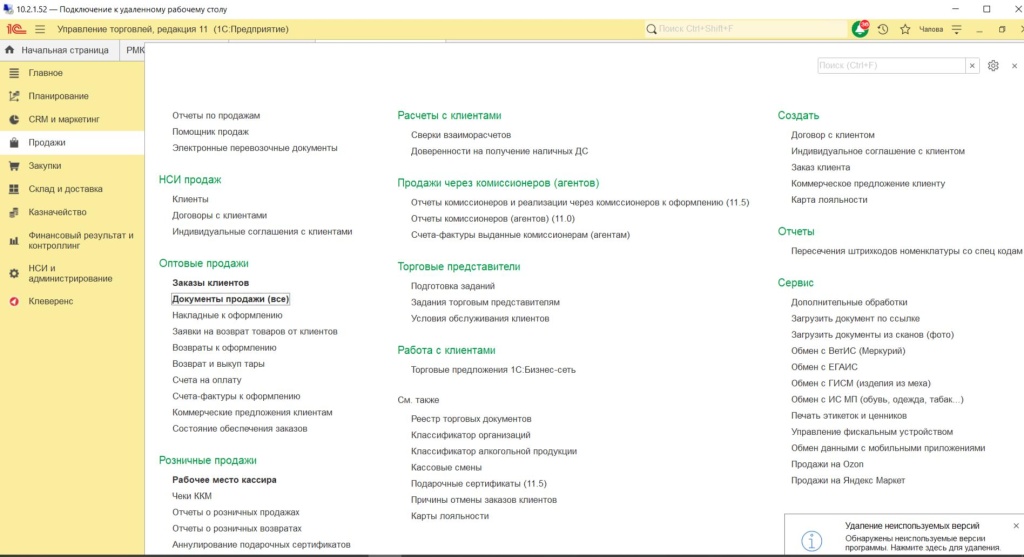The image size is (1024, 557).
Task: Click the user name Чапова
Action: pos(931,29)
